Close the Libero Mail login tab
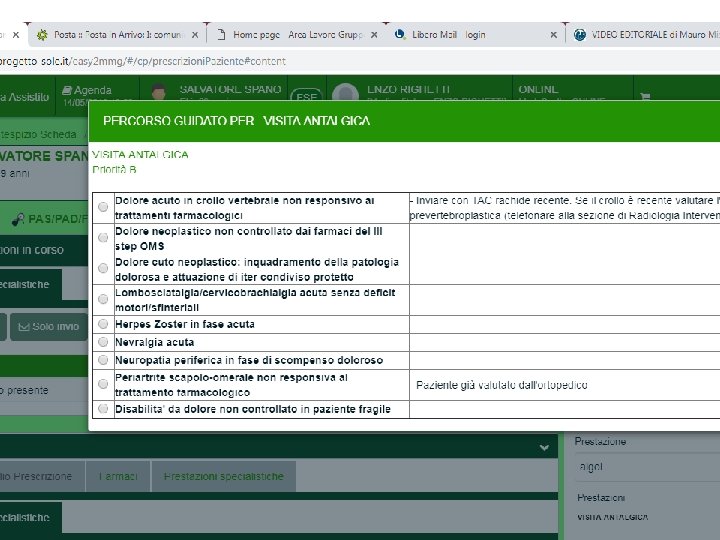The height and width of the screenshot is (540, 720). pos(553,35)
